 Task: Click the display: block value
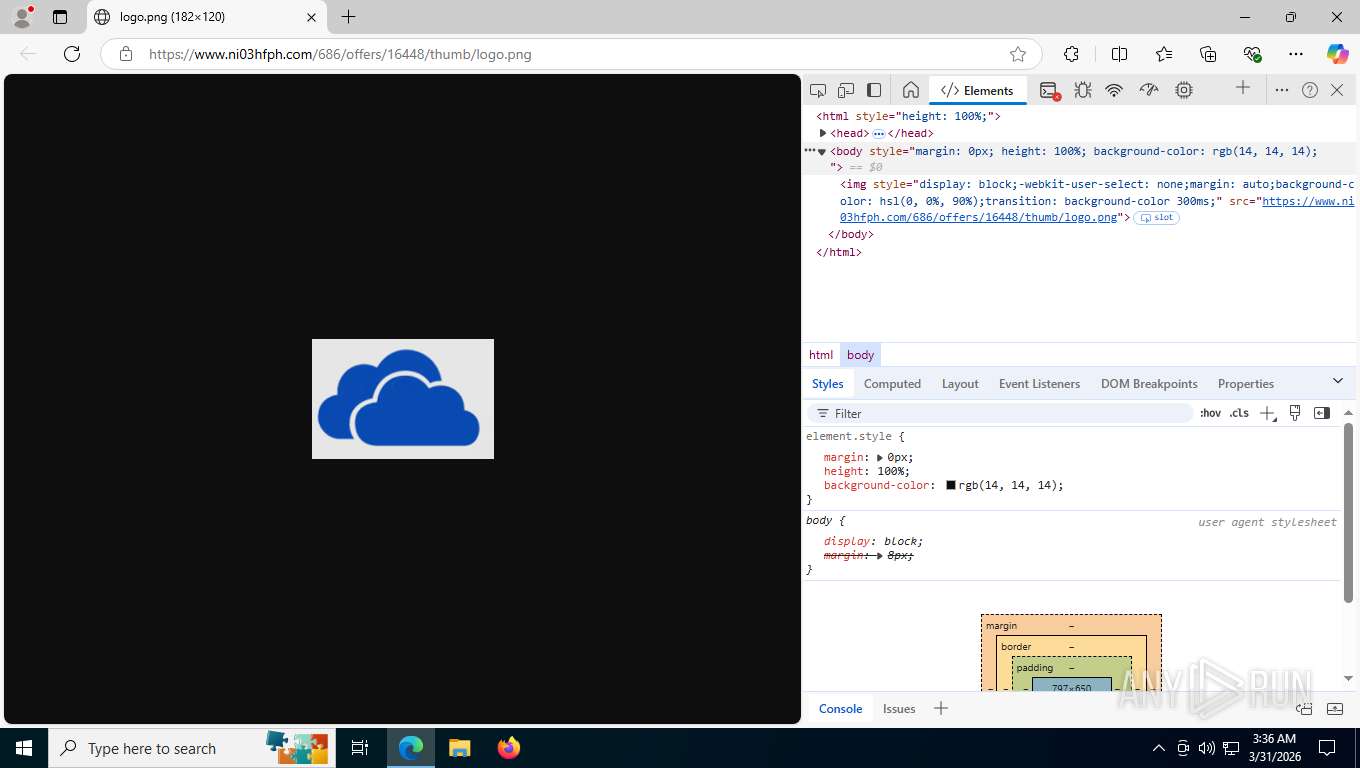coord(903,541)
